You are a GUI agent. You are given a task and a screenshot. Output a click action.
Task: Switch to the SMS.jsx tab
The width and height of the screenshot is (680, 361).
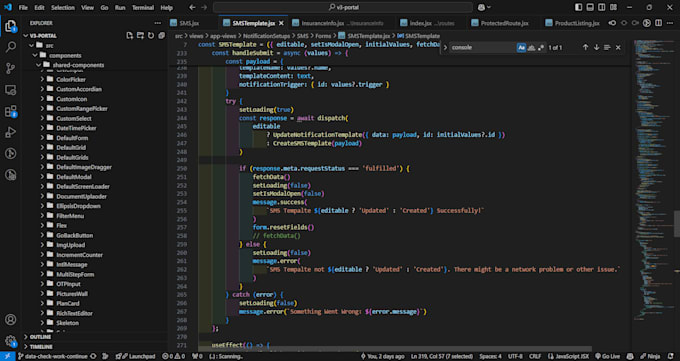click(190, 23)
